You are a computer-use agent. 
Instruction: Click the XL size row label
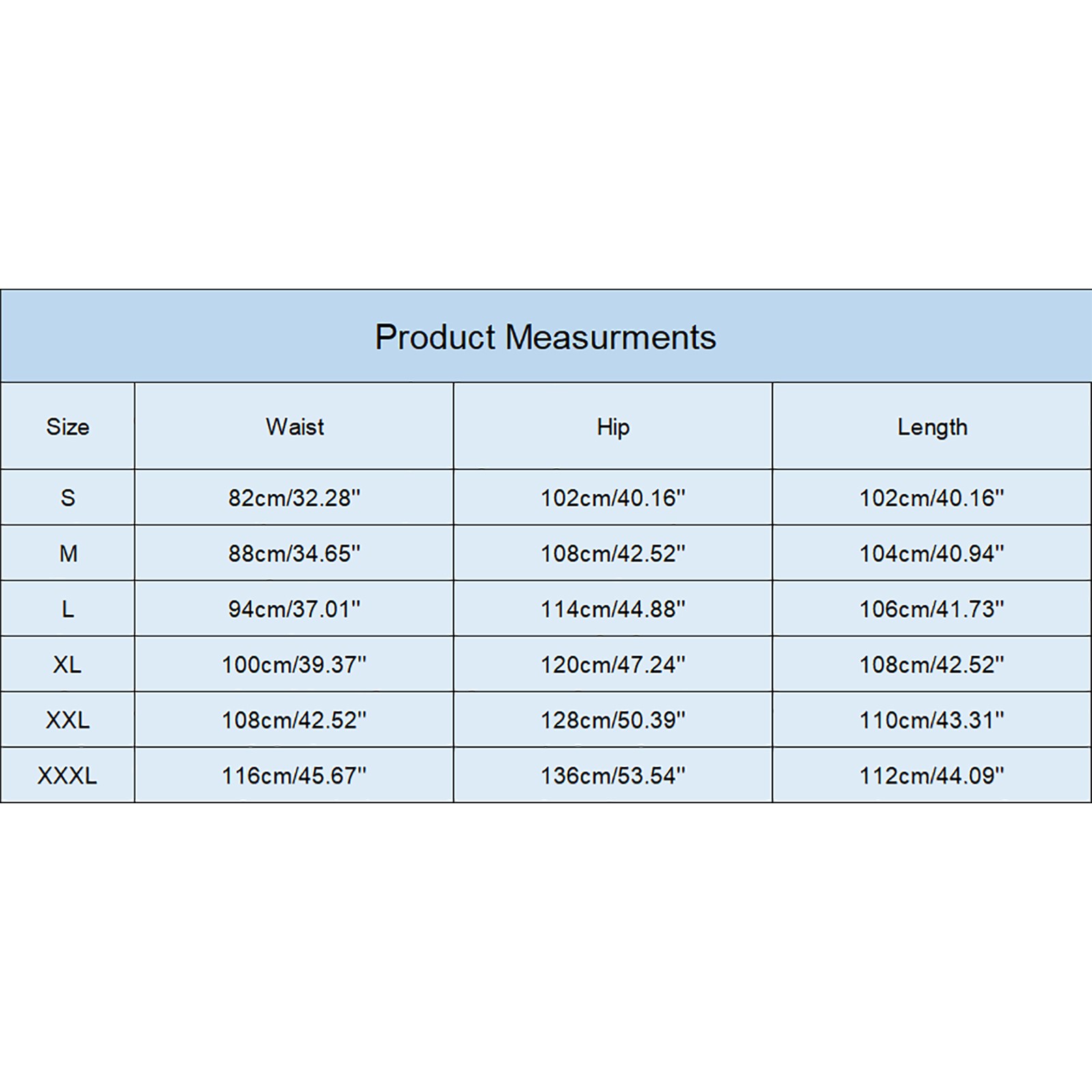pos(68,664)
